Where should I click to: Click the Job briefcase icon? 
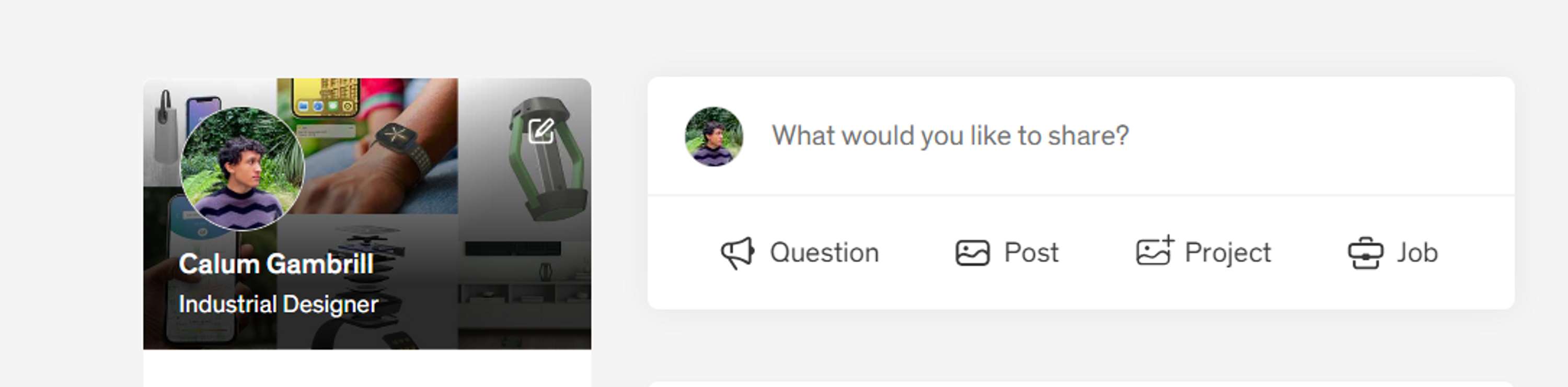1365,253
